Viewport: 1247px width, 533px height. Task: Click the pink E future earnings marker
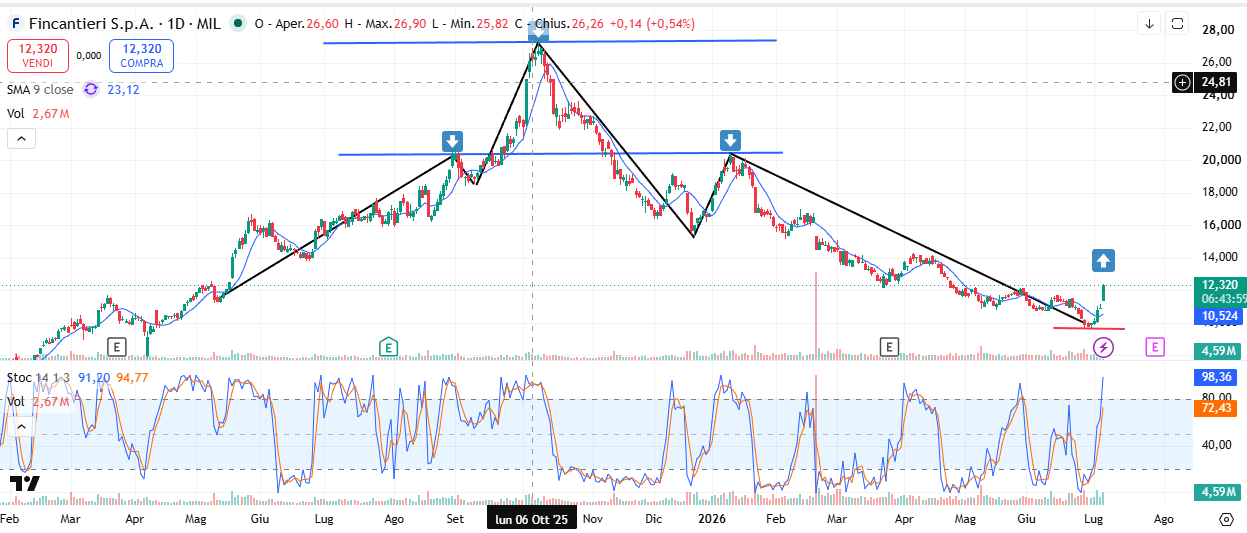[1155, 347]
